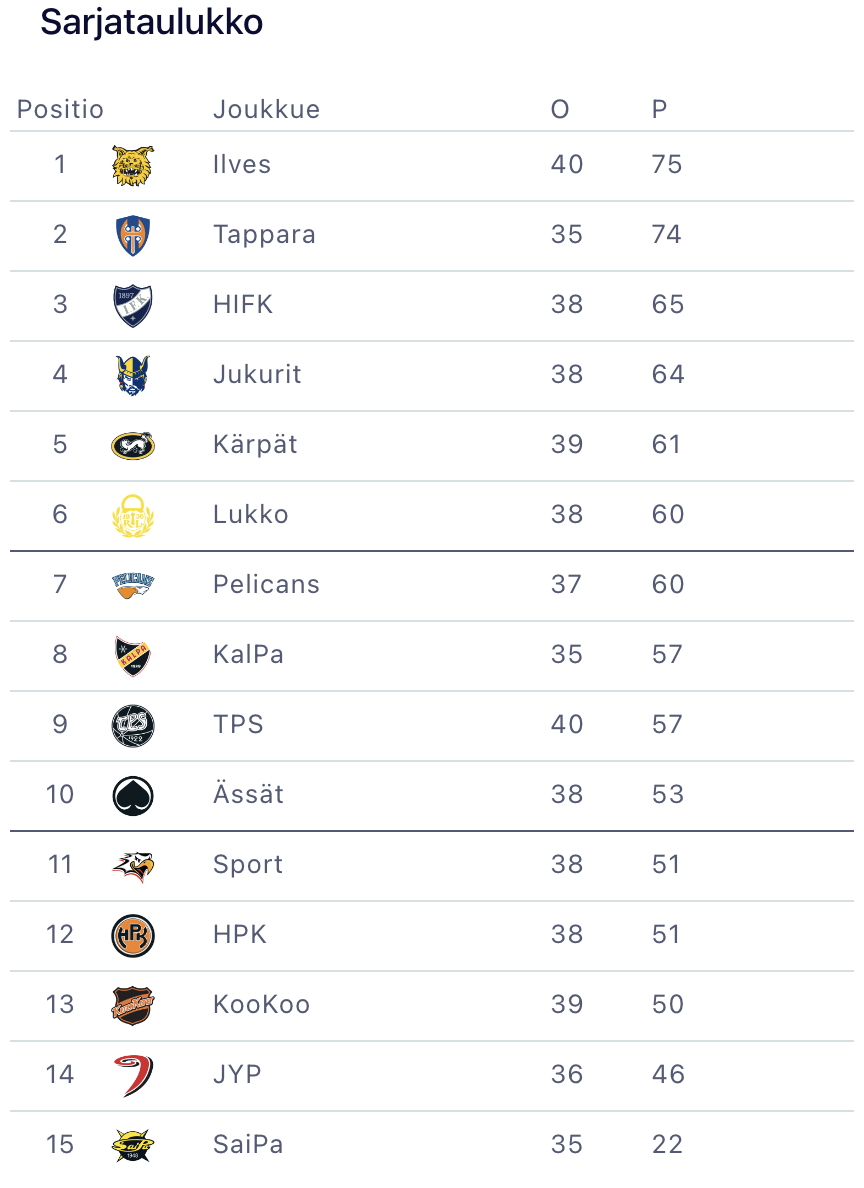Click the Sarjataulukko heading
864x1188 pixels.
[x=151, y=23]
